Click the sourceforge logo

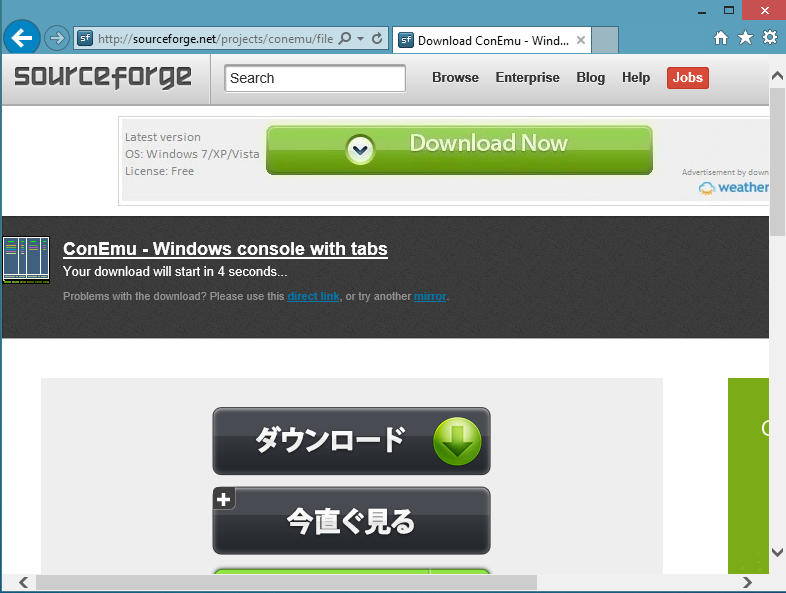pyautogui.click(x=103, y=77)
